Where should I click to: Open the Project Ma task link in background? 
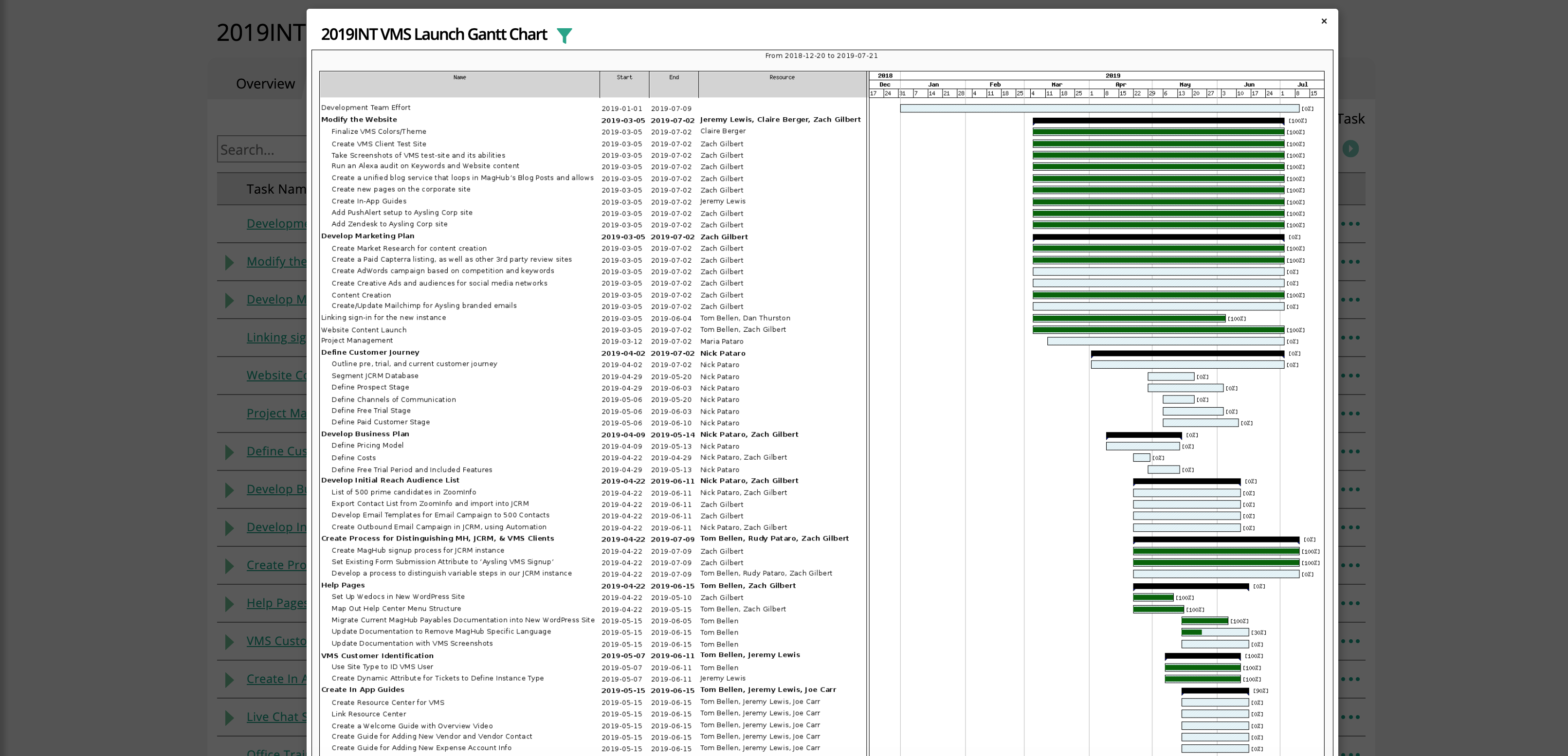pyautogui.click(x=276, y=413)
